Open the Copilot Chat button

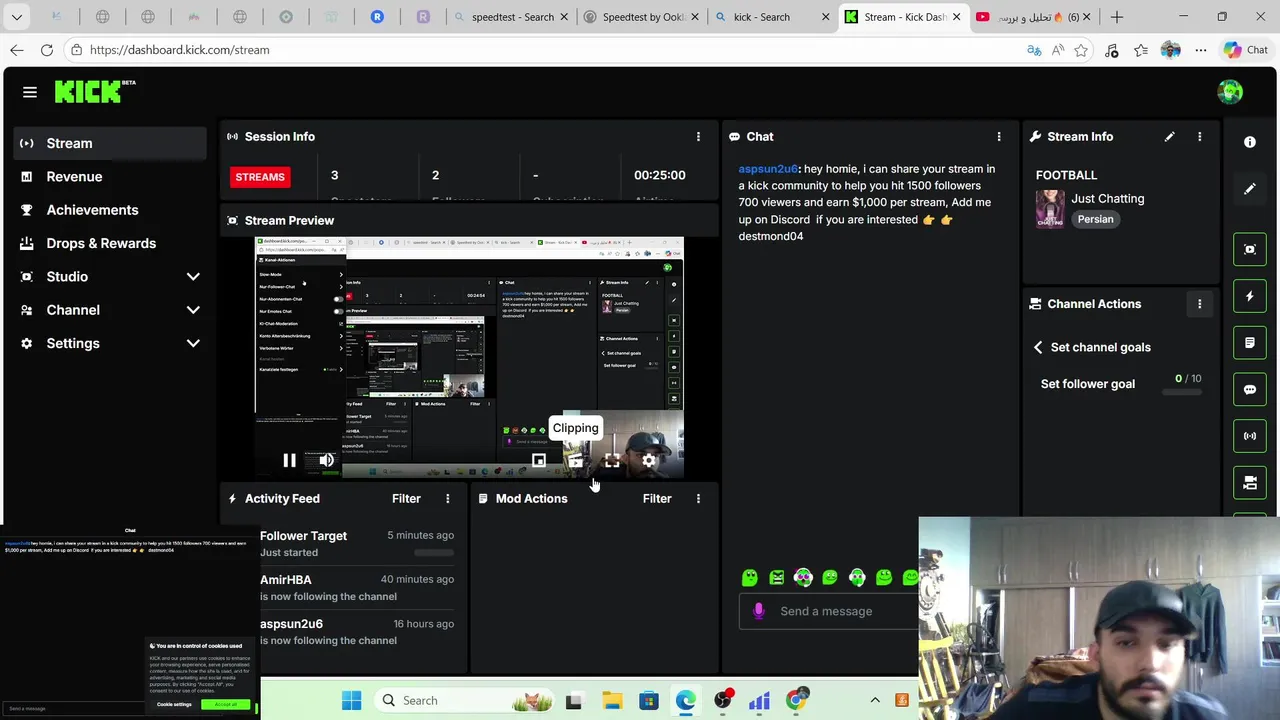[1246, 50]
